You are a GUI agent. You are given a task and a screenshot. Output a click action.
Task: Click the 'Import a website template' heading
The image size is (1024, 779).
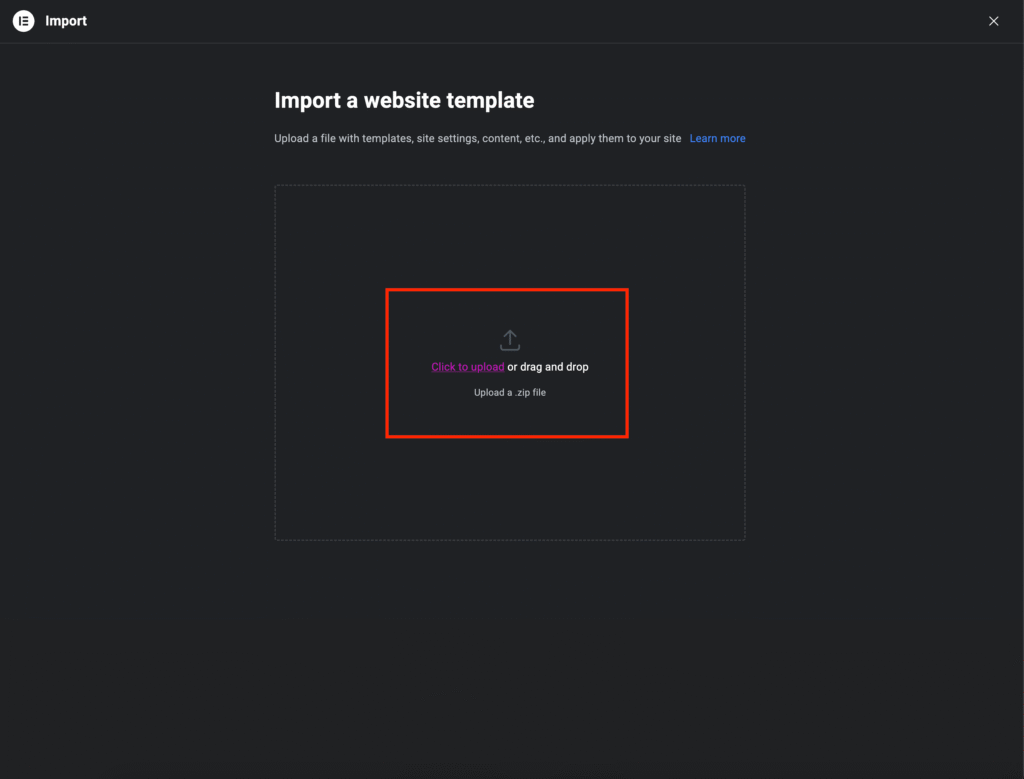click(404, 101)
